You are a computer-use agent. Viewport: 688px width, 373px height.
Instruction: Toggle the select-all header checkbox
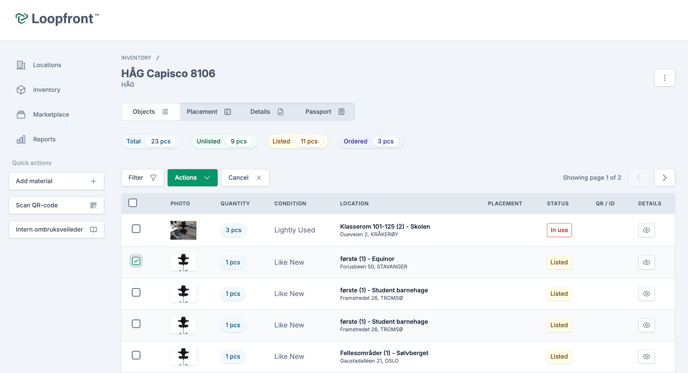133,203
